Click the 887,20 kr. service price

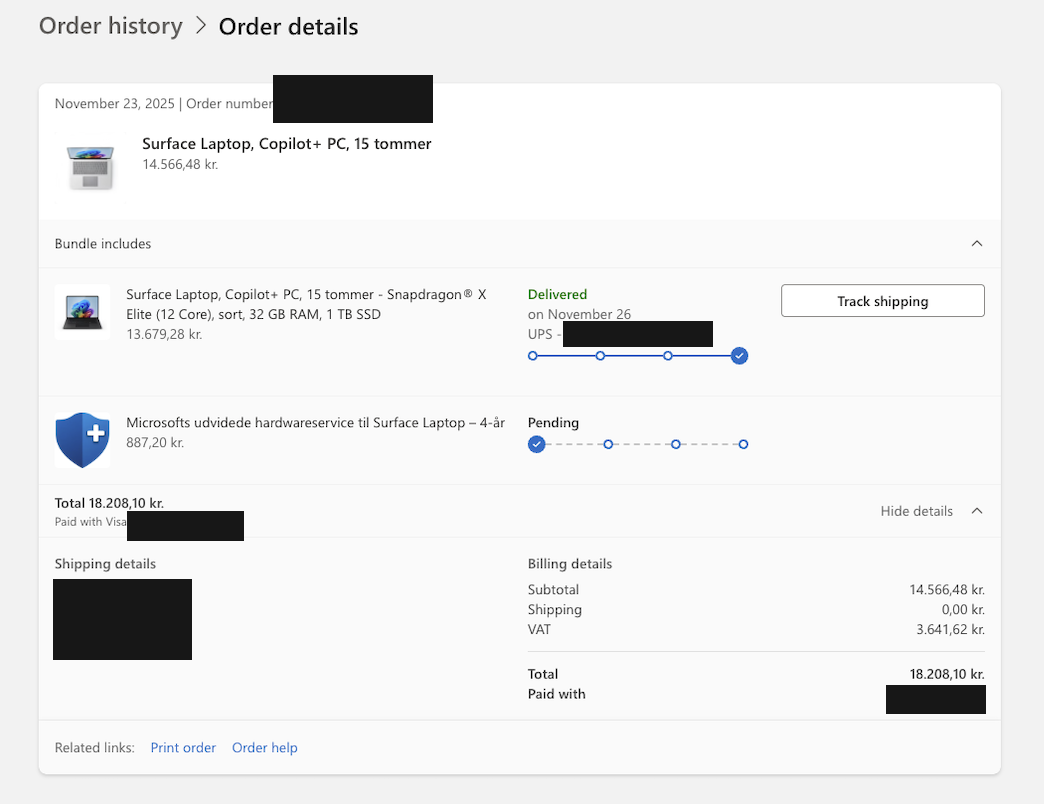pos(155,443)
